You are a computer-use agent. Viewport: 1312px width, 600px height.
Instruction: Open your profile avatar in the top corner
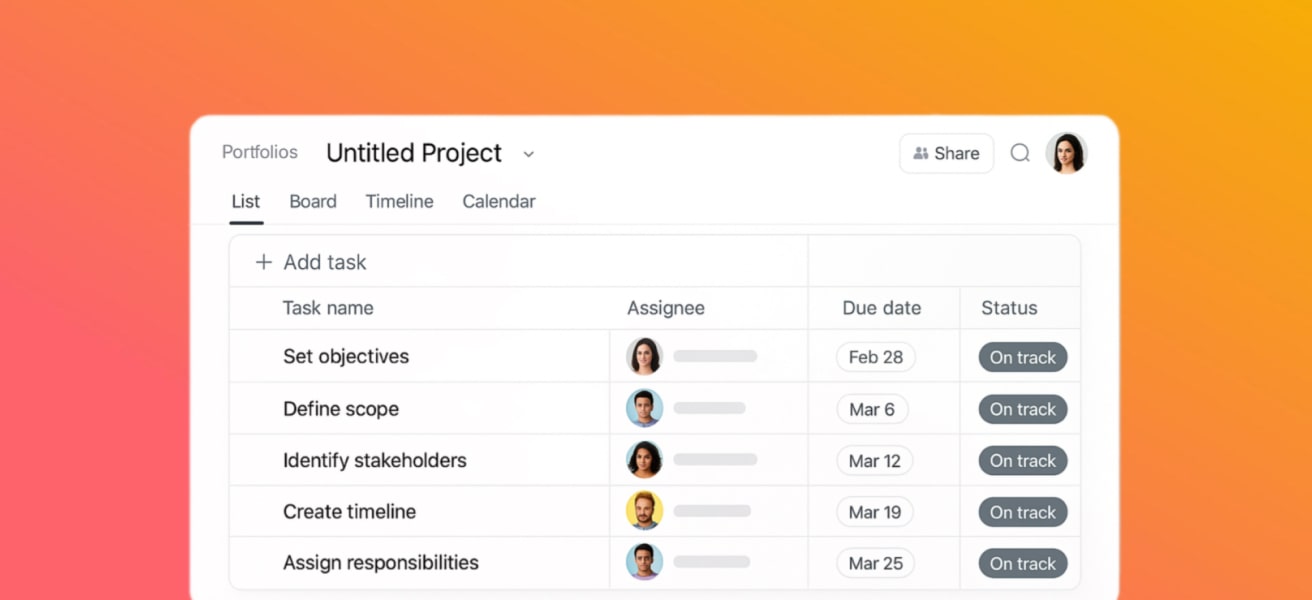(x=1067, y=152)
